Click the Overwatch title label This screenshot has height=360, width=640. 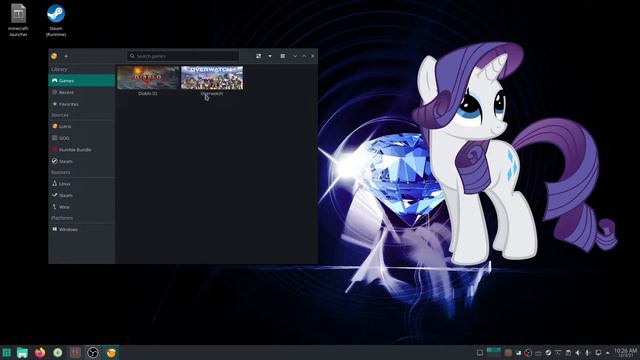coord(212,93)
